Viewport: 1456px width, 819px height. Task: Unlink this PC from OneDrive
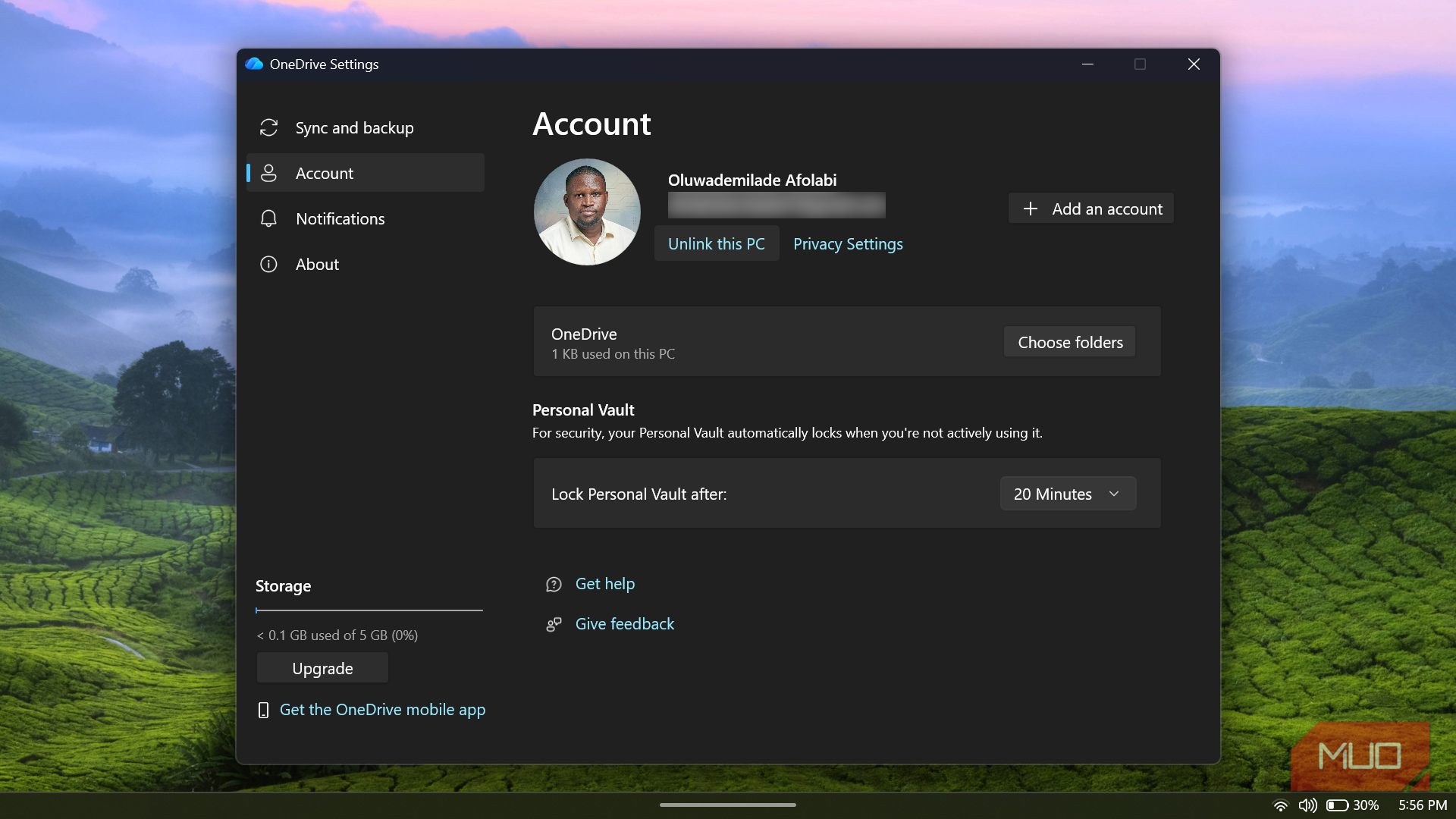[x=717, y=243]
